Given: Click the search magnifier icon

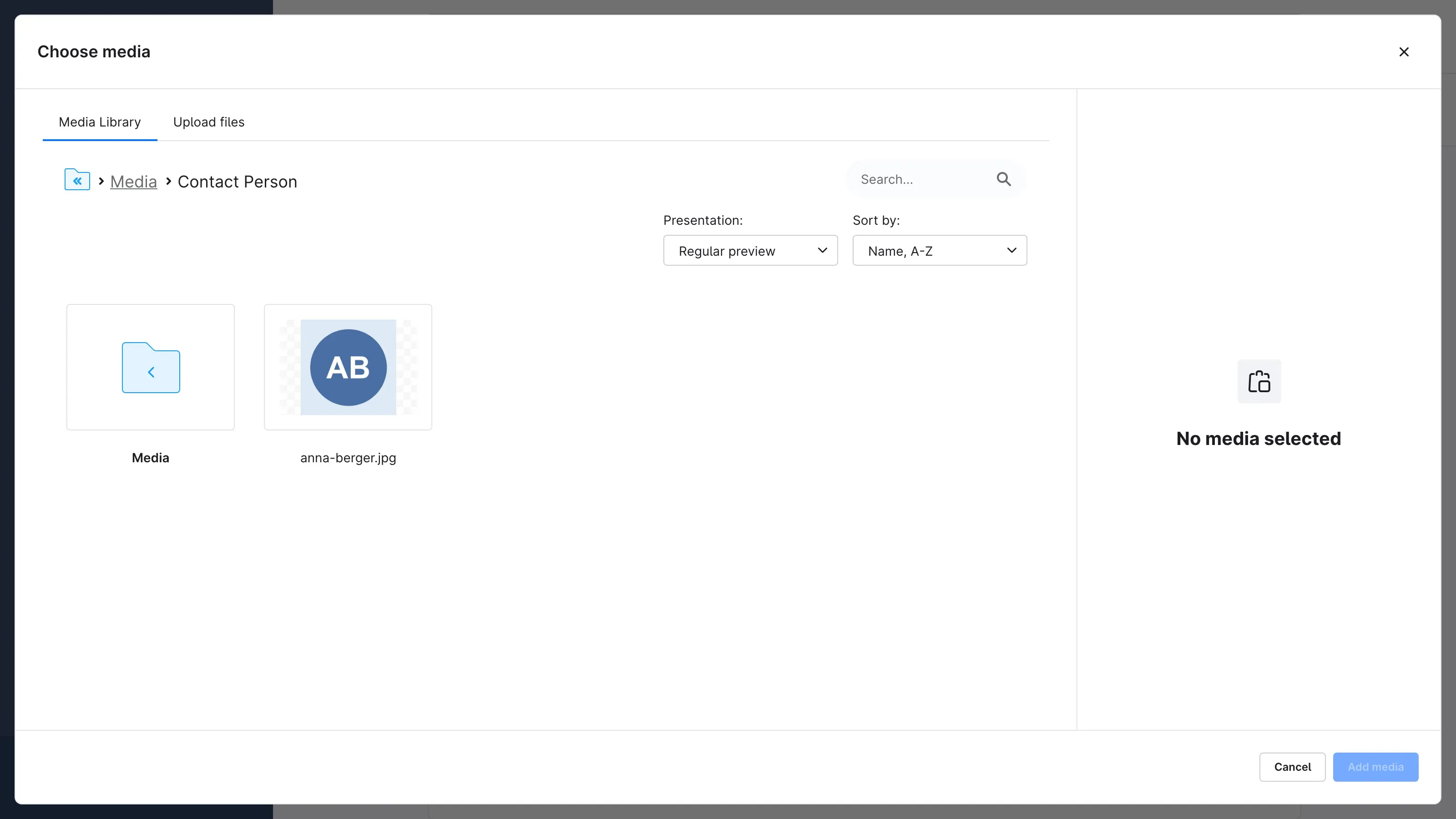Looking at the screenshot, I should 1003,180.
